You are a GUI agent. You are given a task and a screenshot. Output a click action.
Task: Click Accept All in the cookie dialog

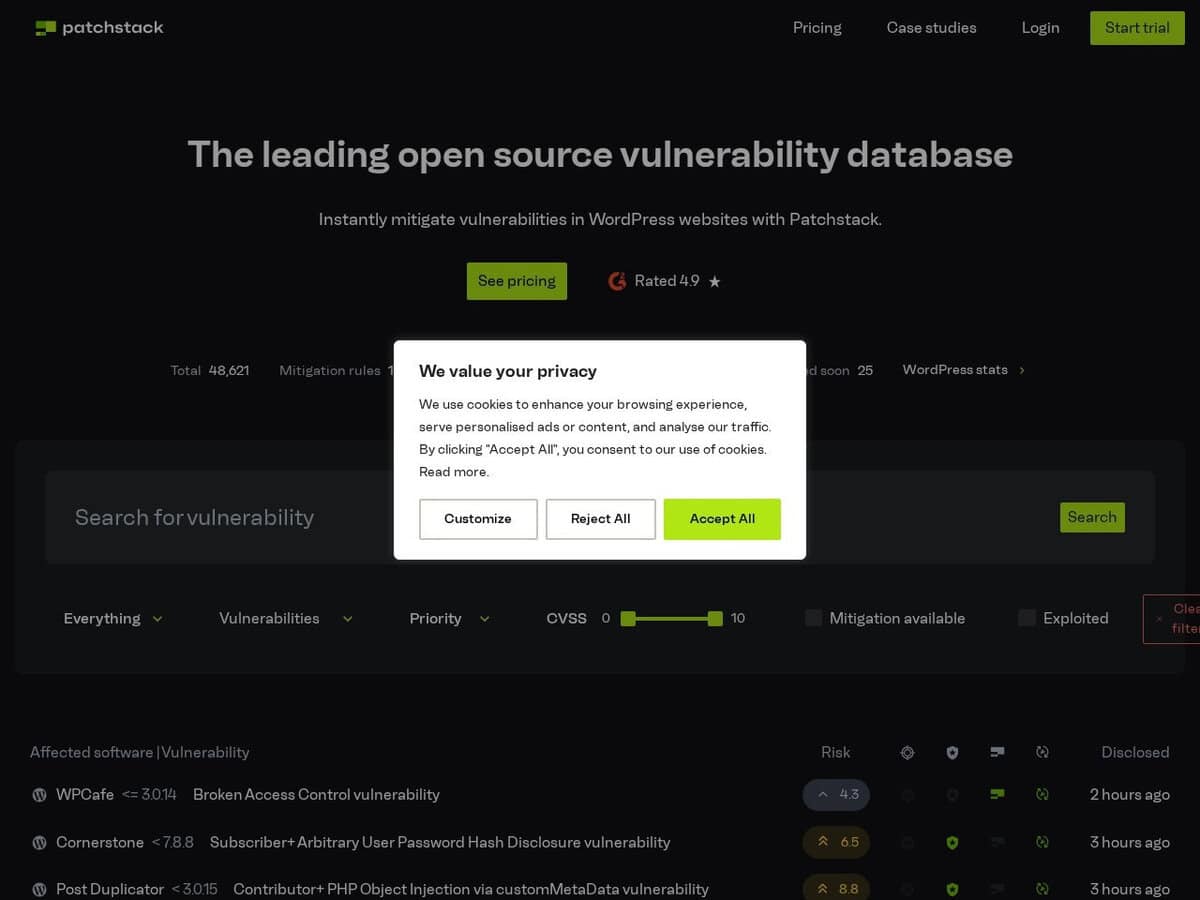722,519
